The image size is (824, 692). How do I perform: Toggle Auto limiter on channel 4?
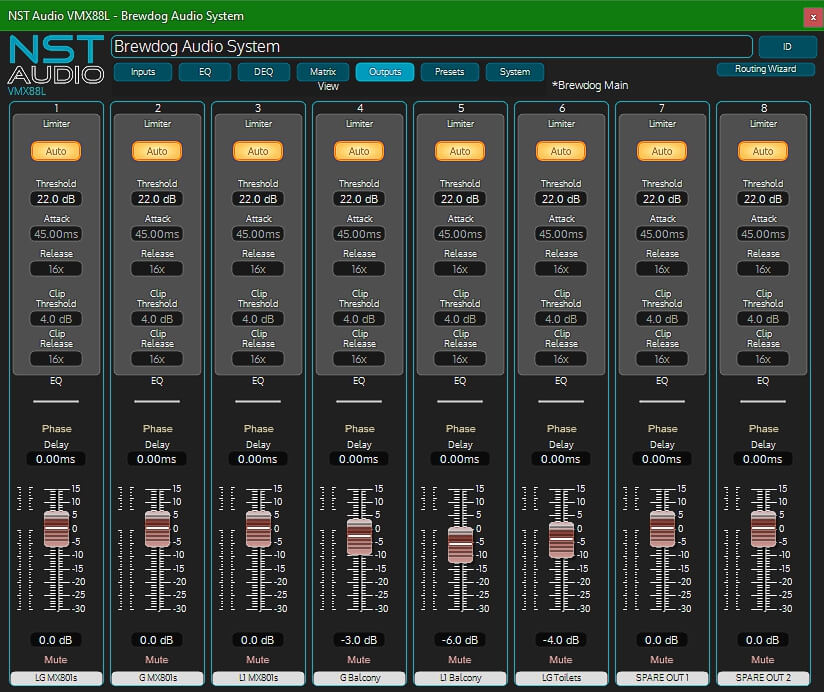(359, 151)
